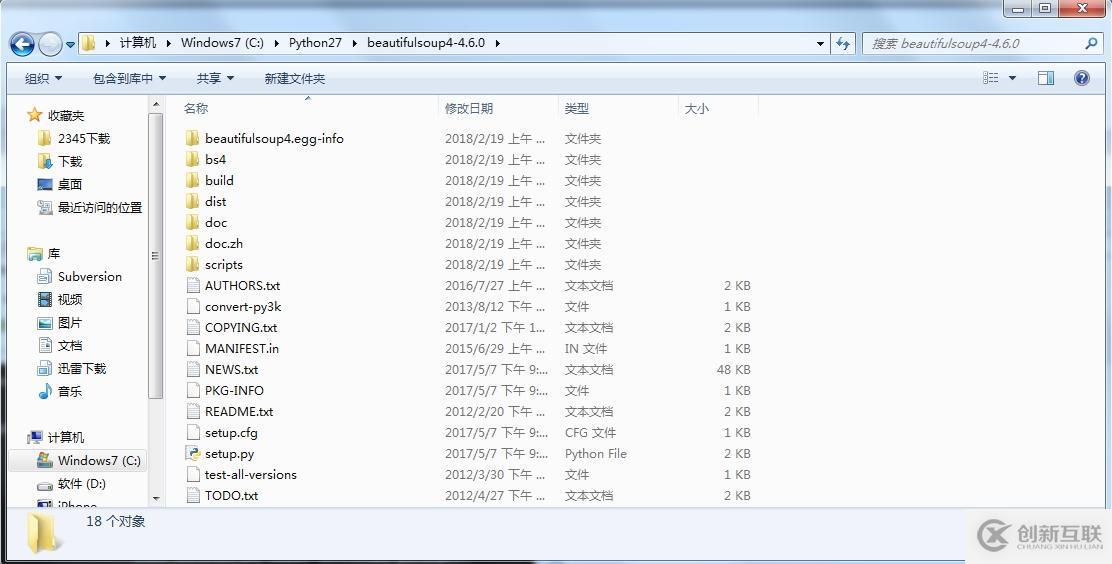Sort by the 大小 column header
The height and width of the screenshot is (564, 1112).
tap(696, 109)
